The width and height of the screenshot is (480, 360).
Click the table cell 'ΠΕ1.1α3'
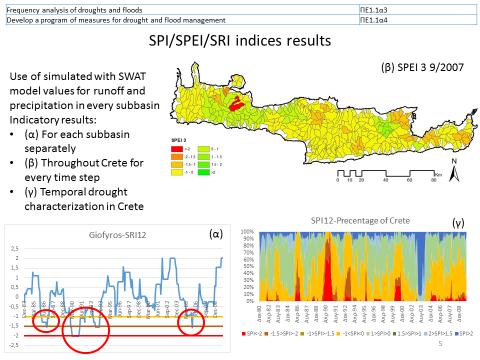(418, 10)
